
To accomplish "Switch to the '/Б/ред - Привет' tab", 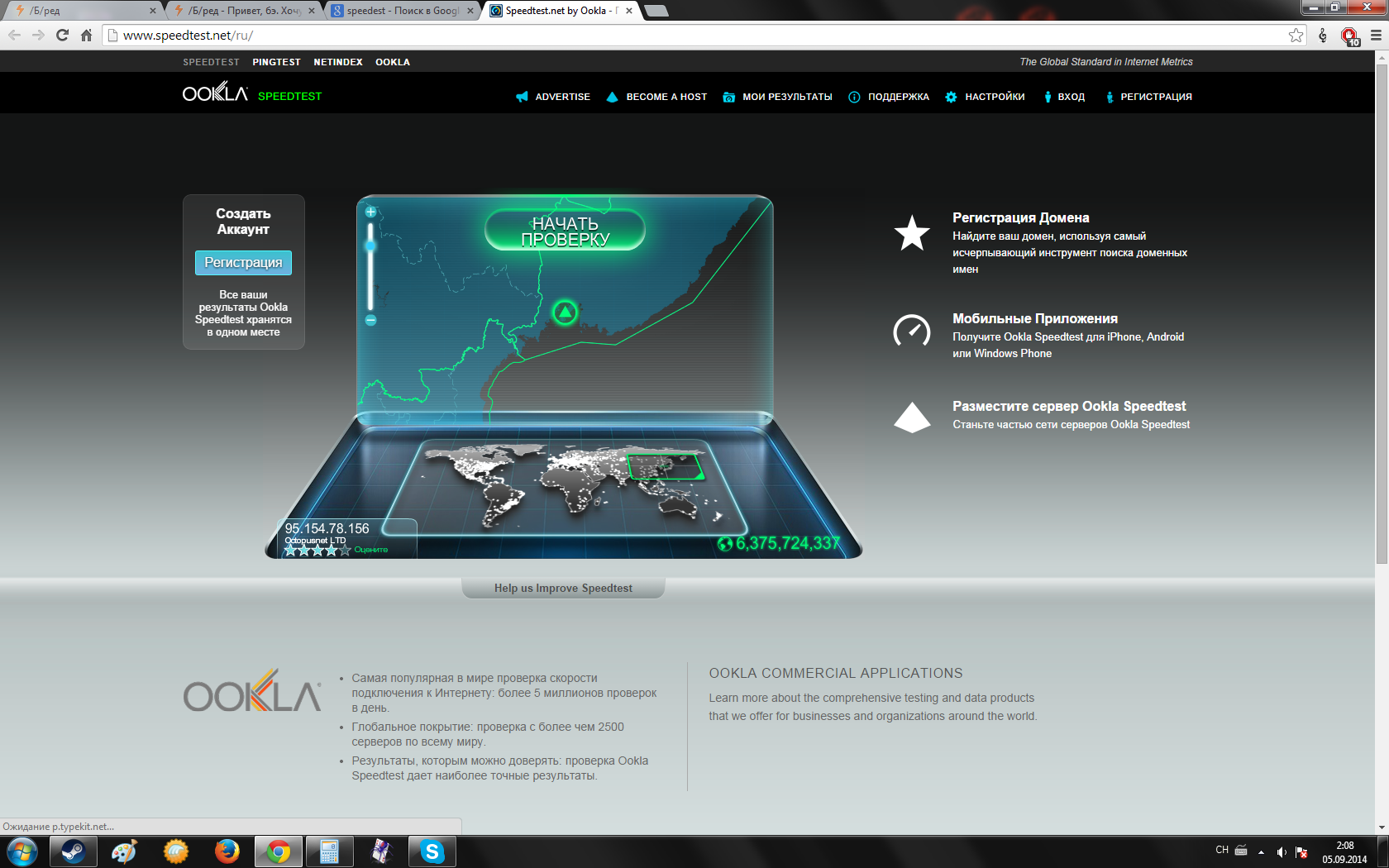I will click(x=243, y=11).
